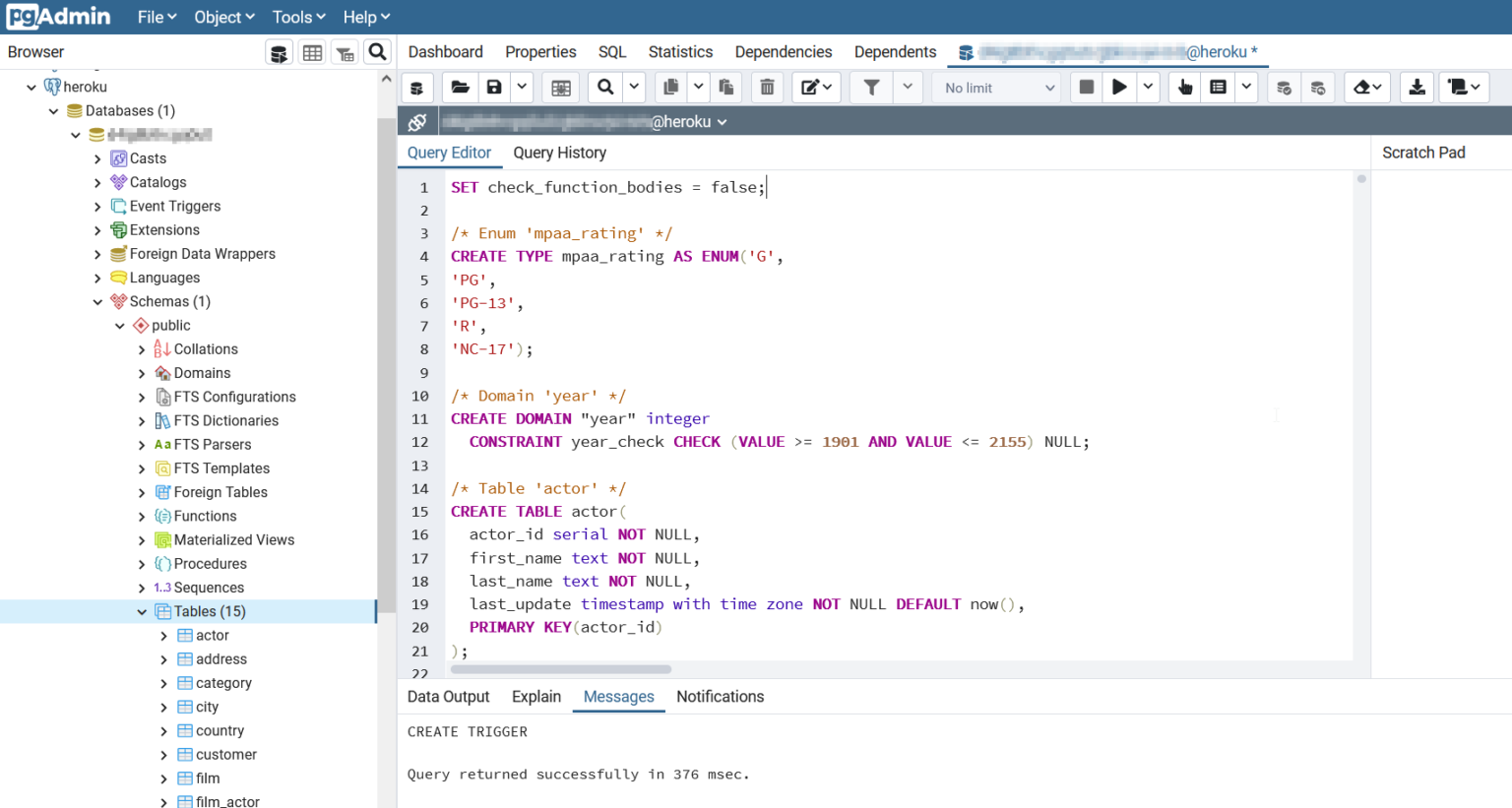1512x808 pixels.
Task: Click the connection status icon left of @heroku
Action: (417, 122)
